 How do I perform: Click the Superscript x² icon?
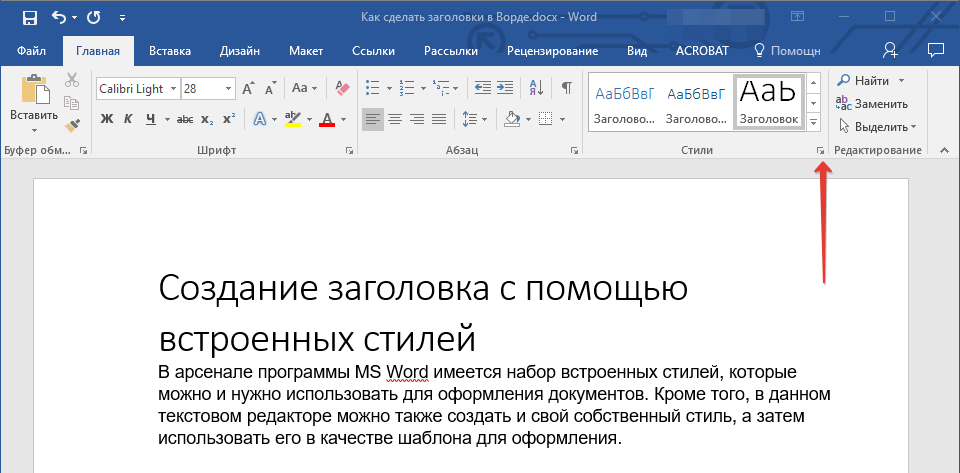pos(229,119)
